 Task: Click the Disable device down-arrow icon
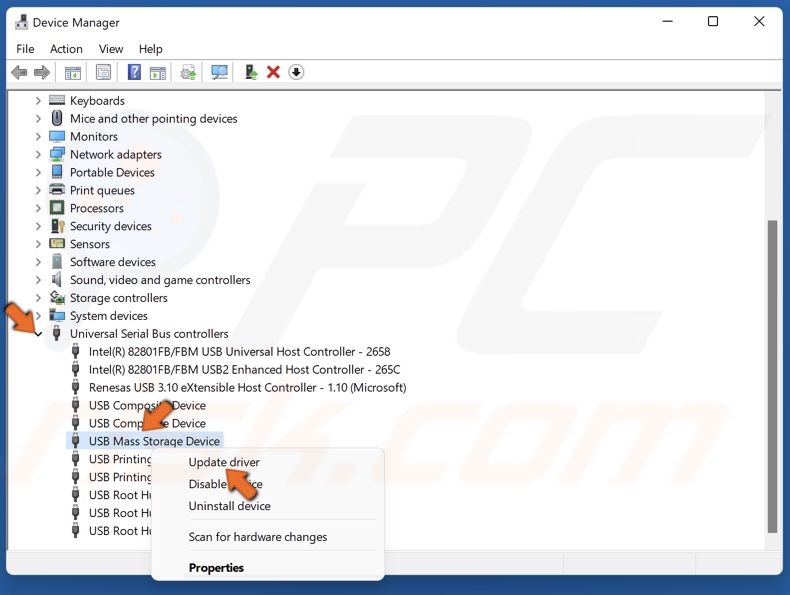tap(296, 73)
